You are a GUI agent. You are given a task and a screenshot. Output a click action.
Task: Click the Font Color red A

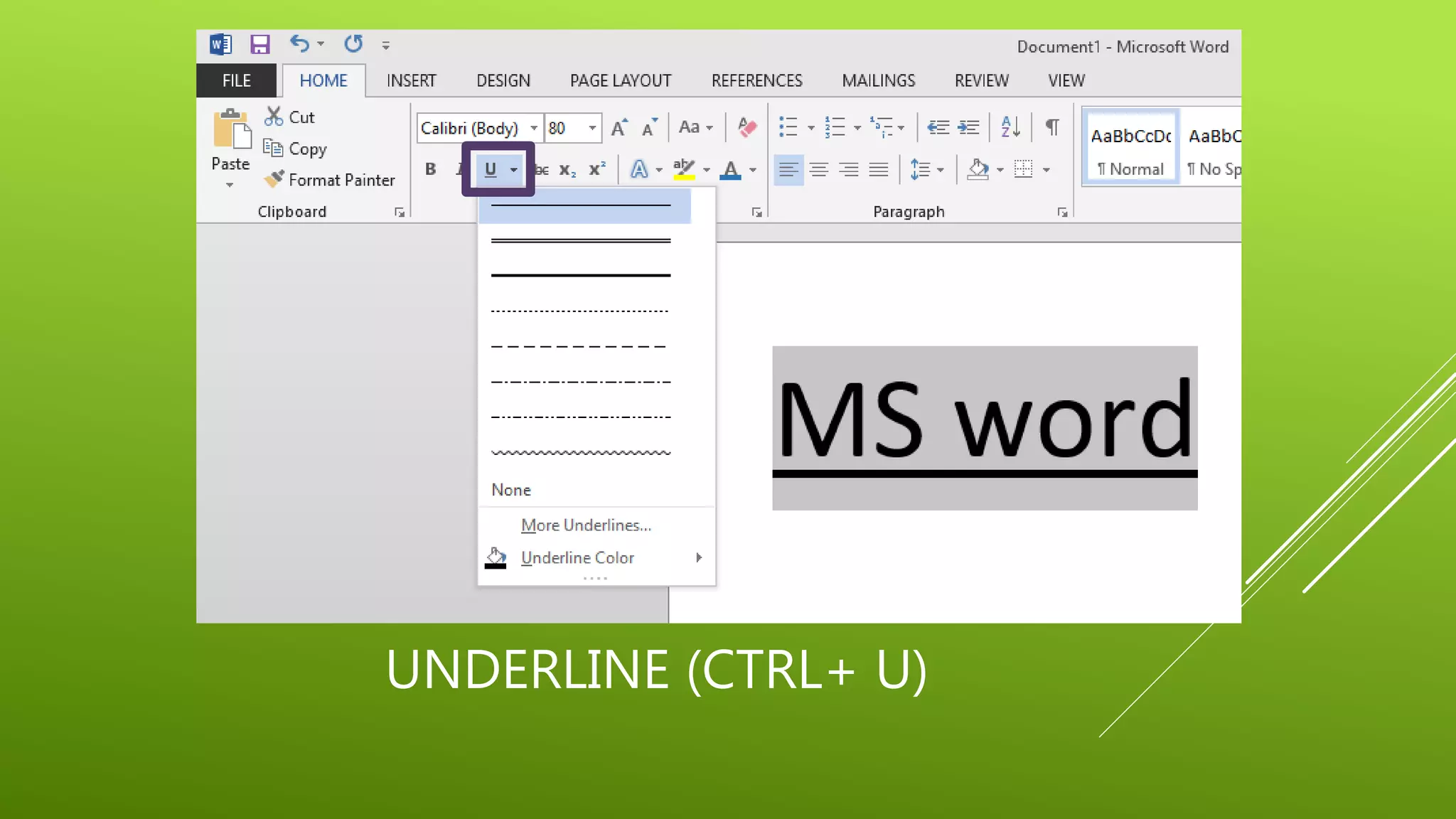730,170
